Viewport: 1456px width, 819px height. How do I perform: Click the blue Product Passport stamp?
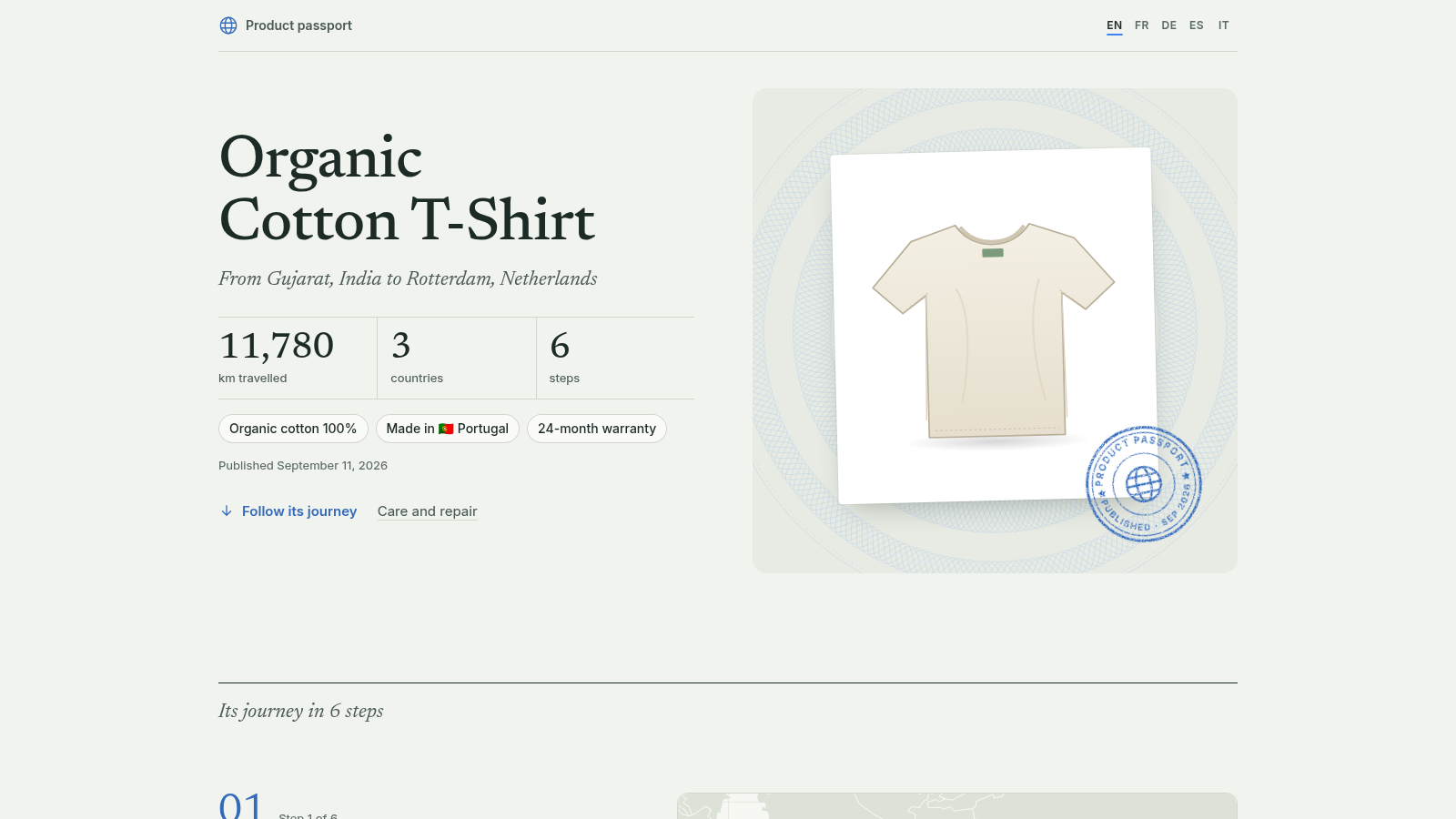pos(1144,484)
